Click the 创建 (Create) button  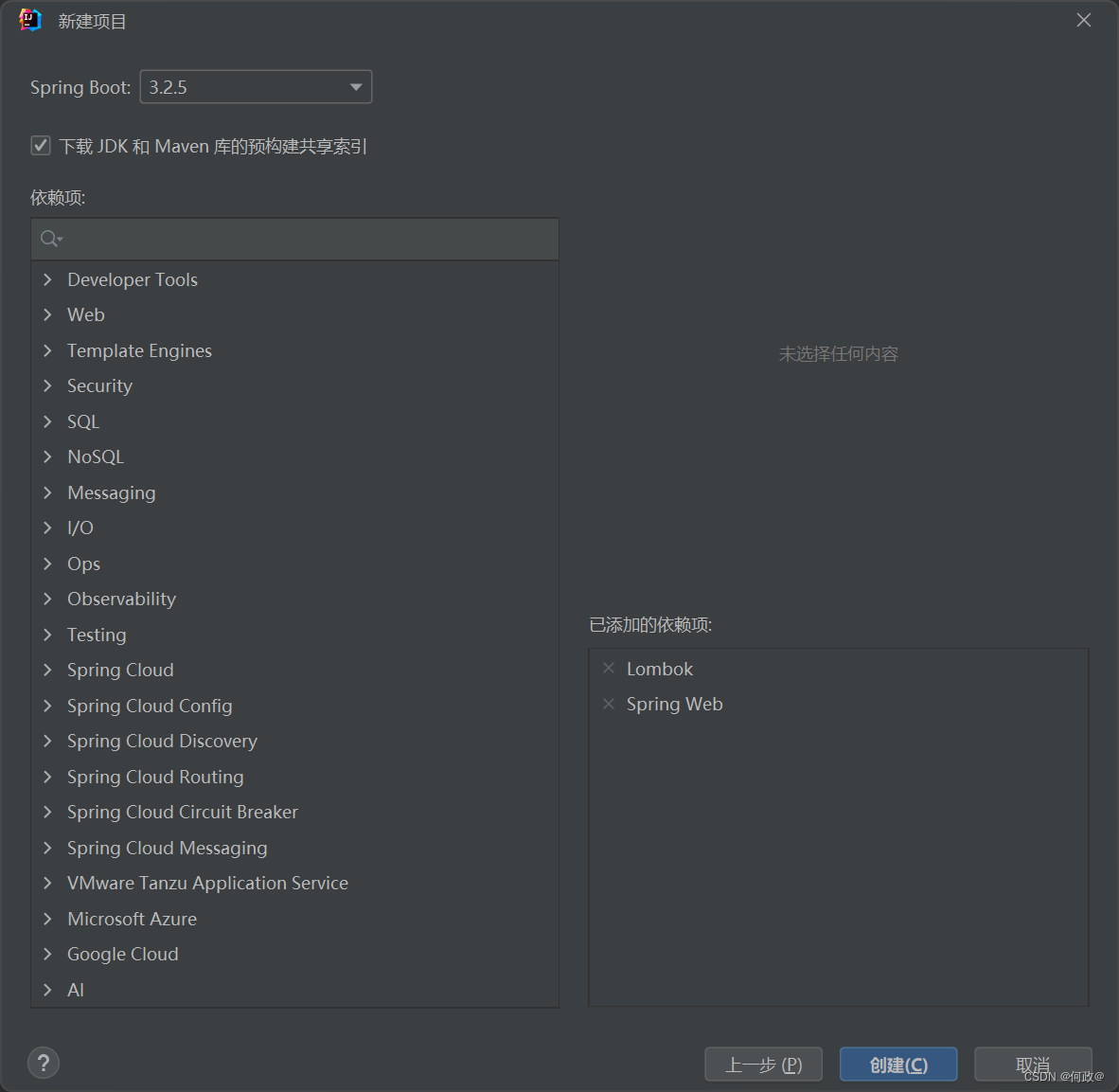898,1065
